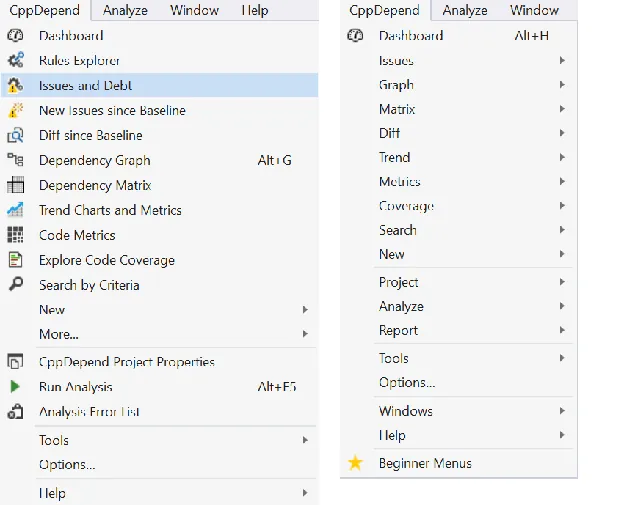
Task: Select Tools item in right menu
Action: pos(458,358)
